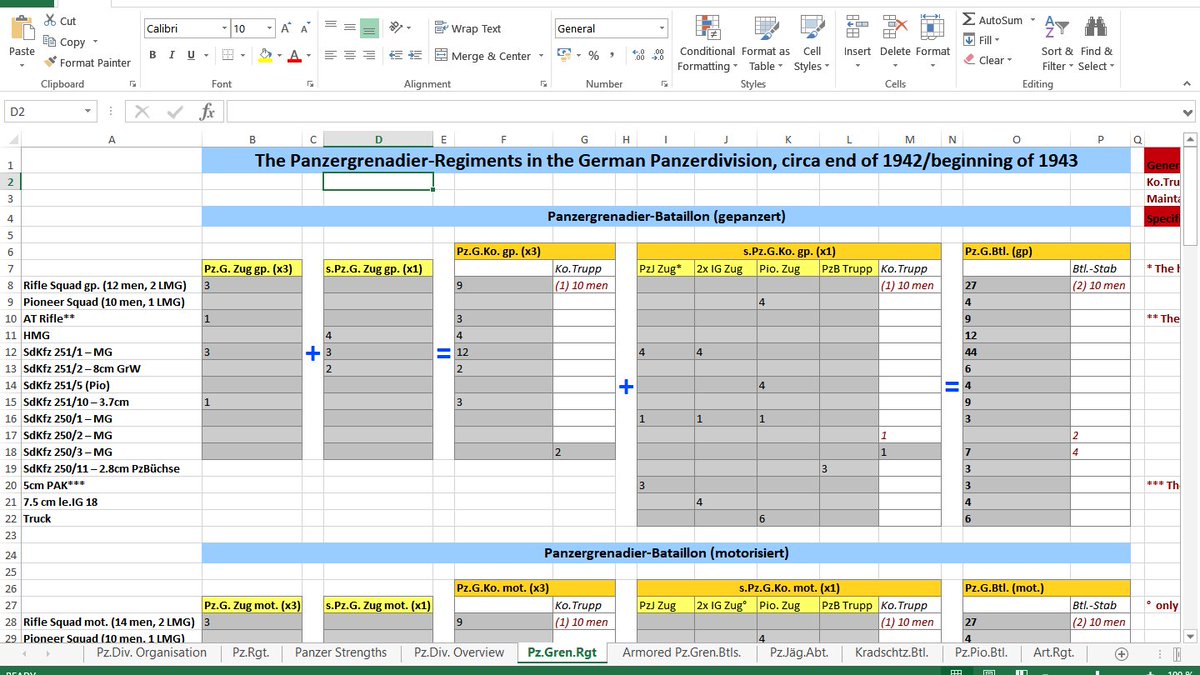Apply percent style format
The width and height of the screenshot is (1200, 675).
pyautogui.click(x=593, y=56)
